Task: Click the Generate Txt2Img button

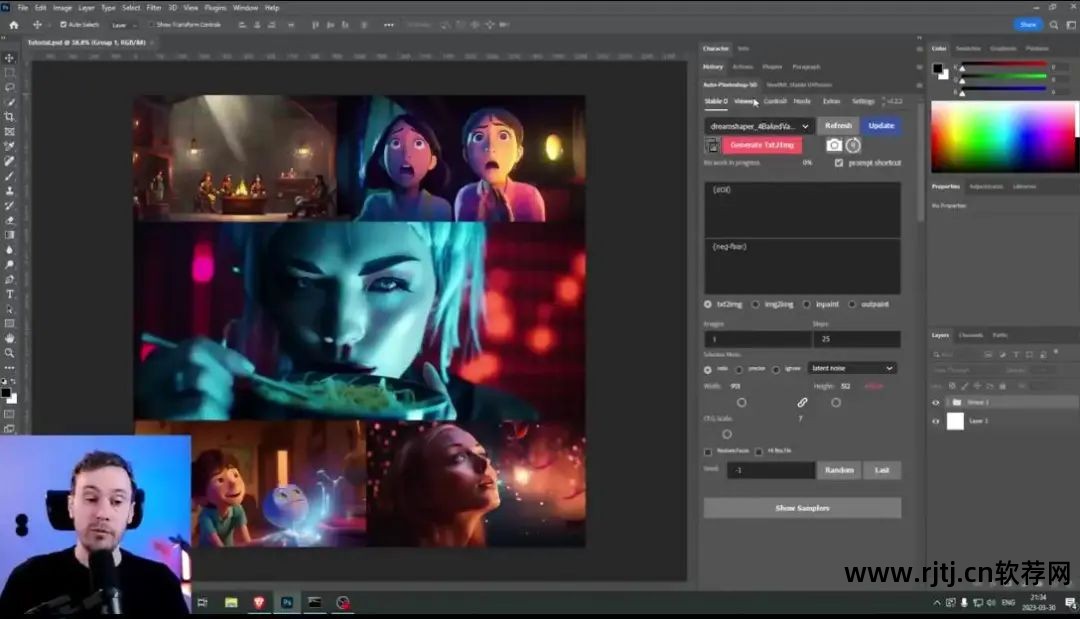Action: (x=761, y=145)
